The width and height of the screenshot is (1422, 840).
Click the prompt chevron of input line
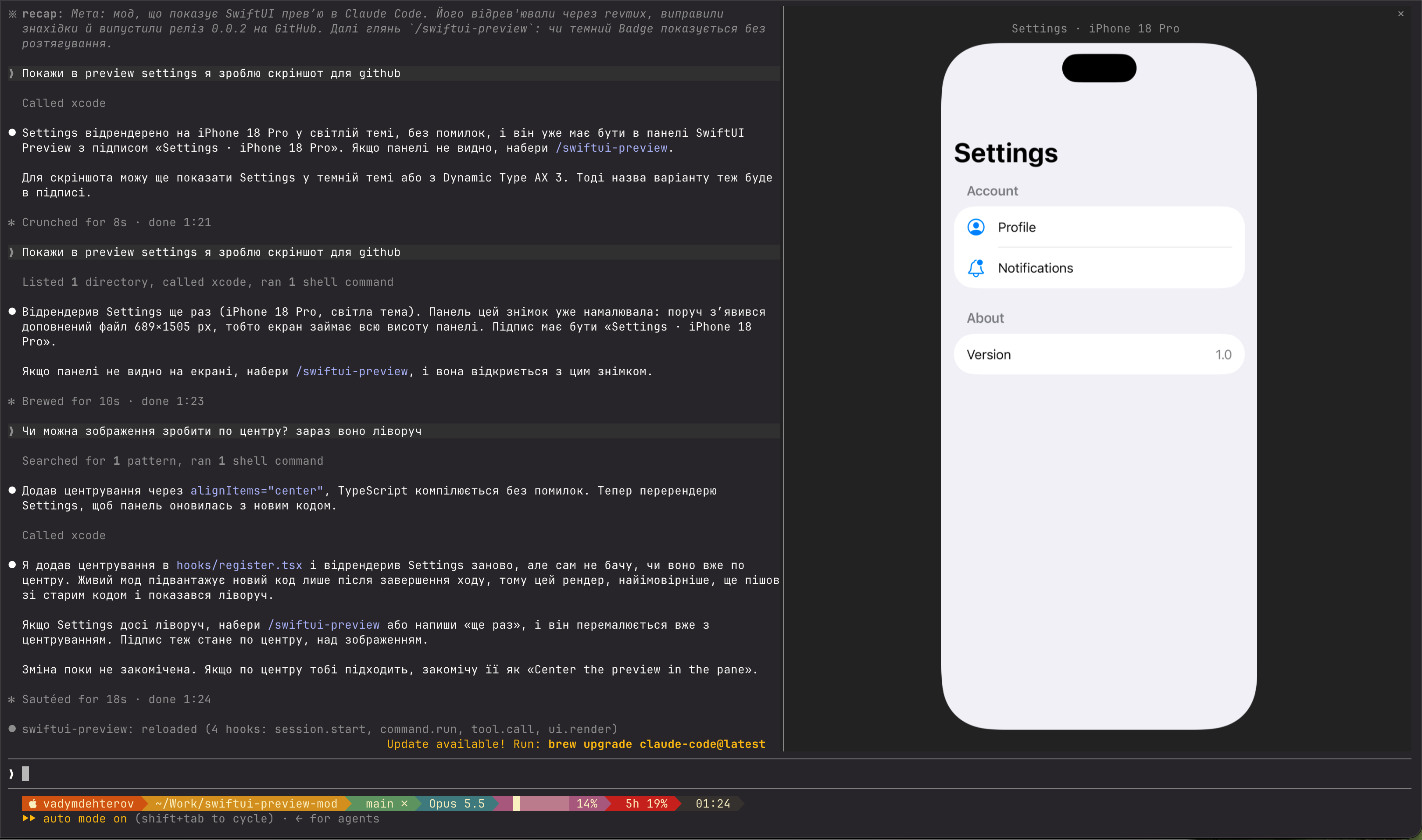(x=11, y=774)
